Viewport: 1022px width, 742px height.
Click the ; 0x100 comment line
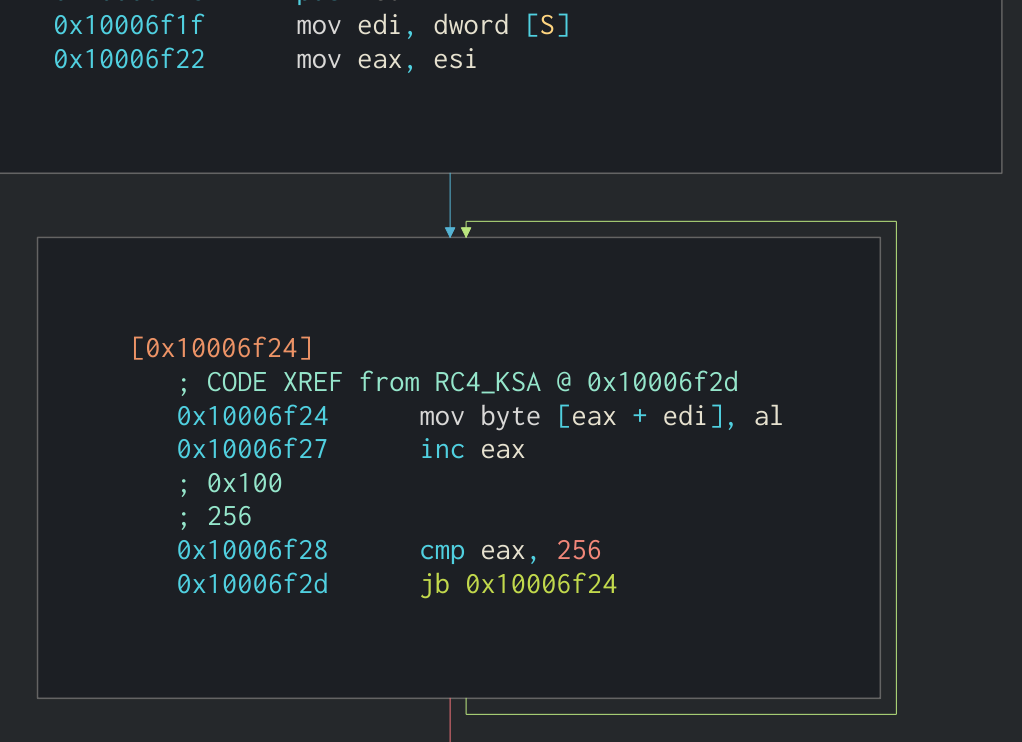coord(229,482)
